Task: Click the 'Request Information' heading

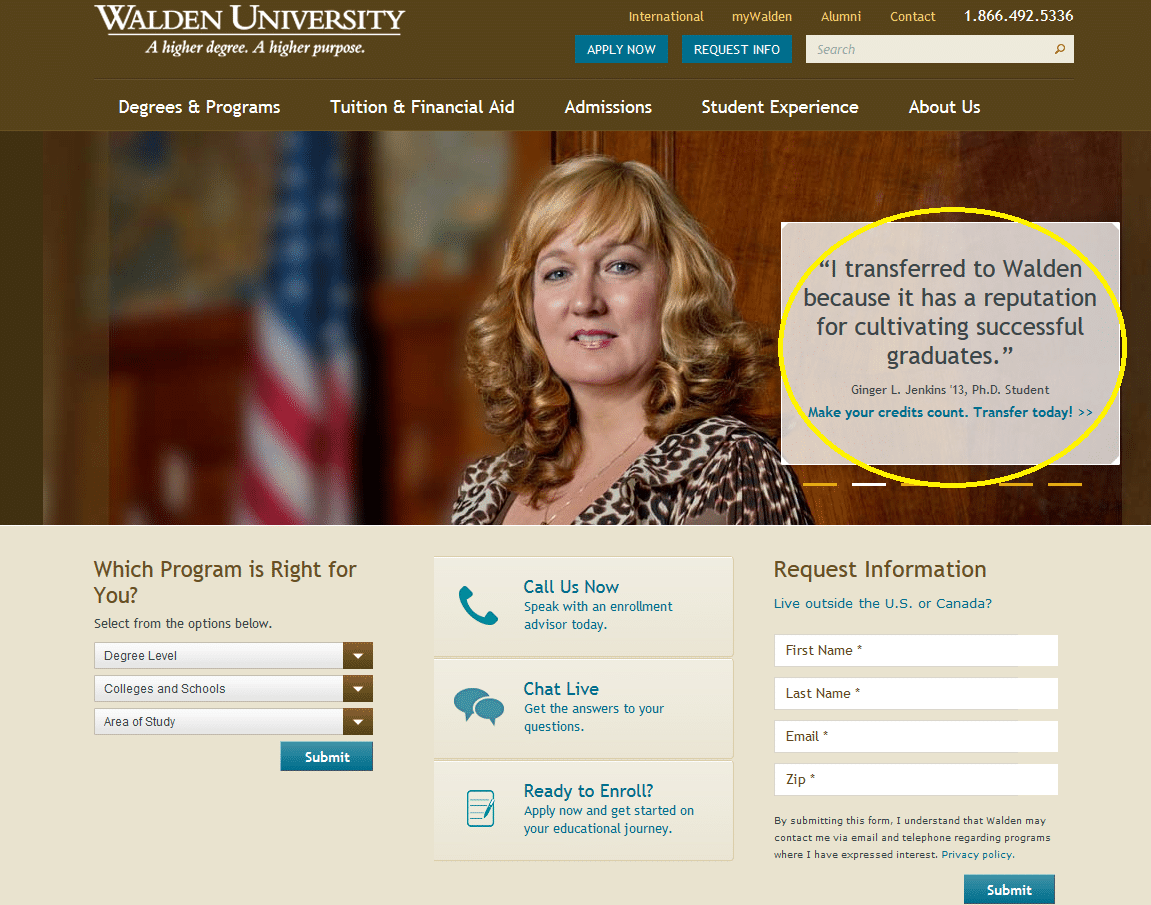Action: click(879, 570)
